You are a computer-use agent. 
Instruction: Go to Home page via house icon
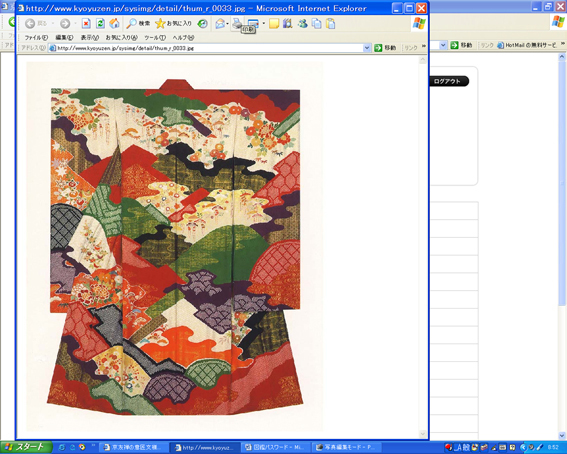coord(115,23)
